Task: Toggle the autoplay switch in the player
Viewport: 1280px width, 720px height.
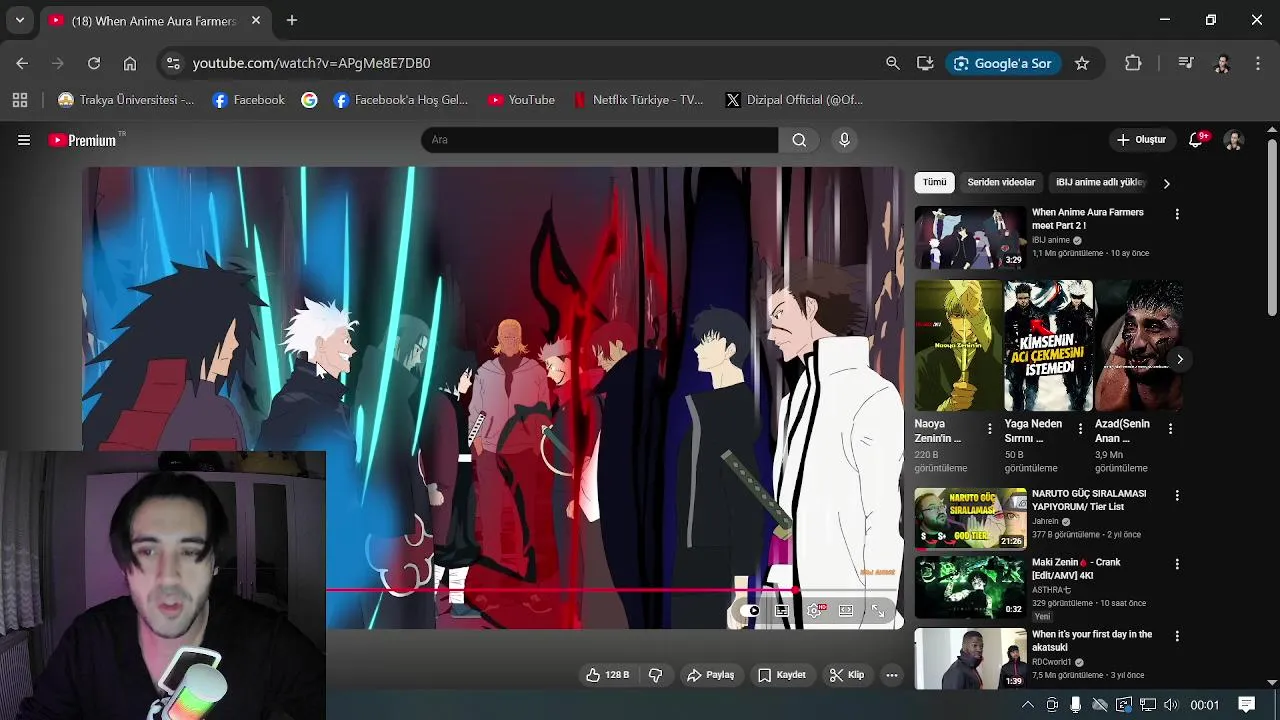Action: (x=752, y=610)
